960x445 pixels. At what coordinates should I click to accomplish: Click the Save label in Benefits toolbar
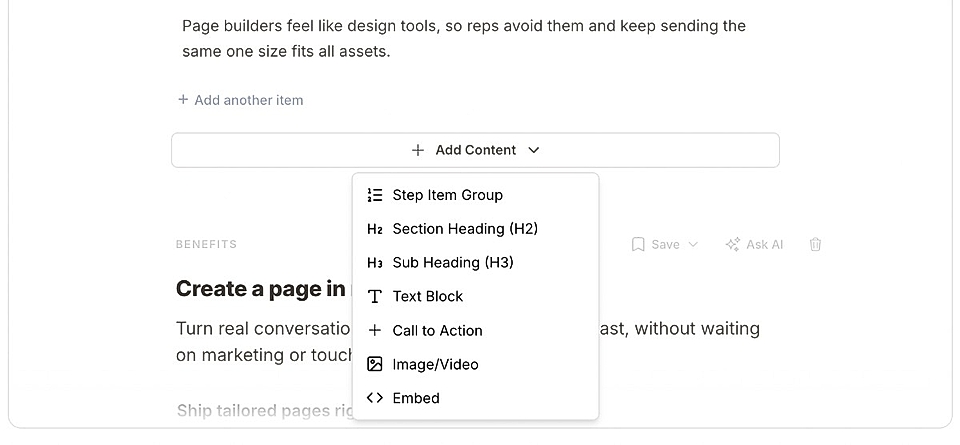point(665,244)
